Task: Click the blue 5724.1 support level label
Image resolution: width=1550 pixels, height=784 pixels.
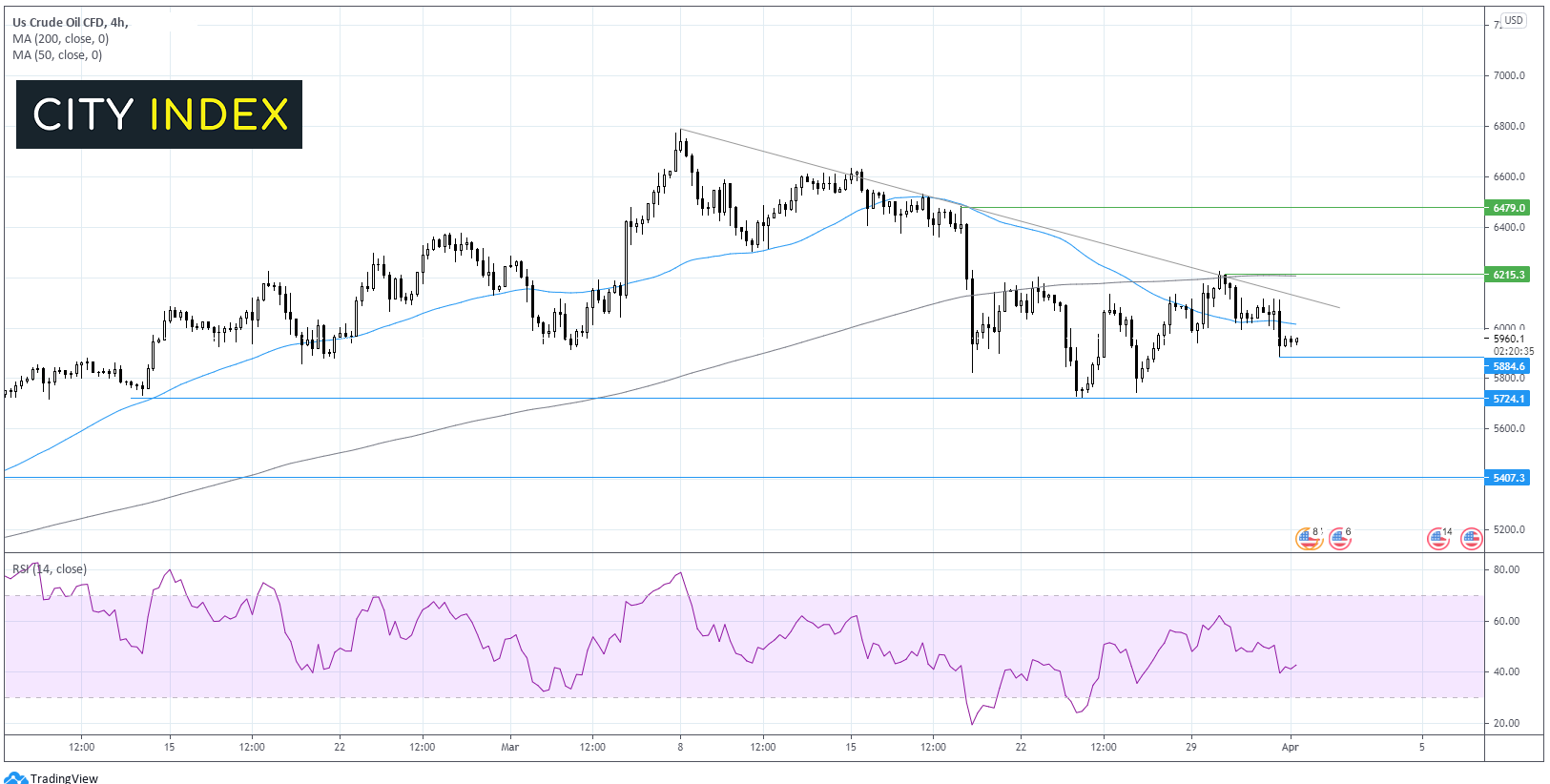Action: click(1507, 399)
